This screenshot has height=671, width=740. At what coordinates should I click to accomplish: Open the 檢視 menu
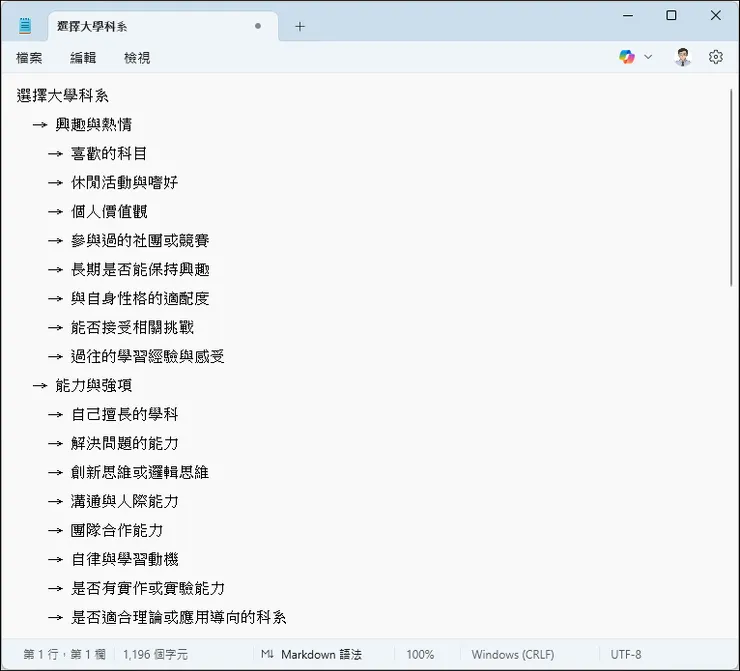[x=137, y=58]
